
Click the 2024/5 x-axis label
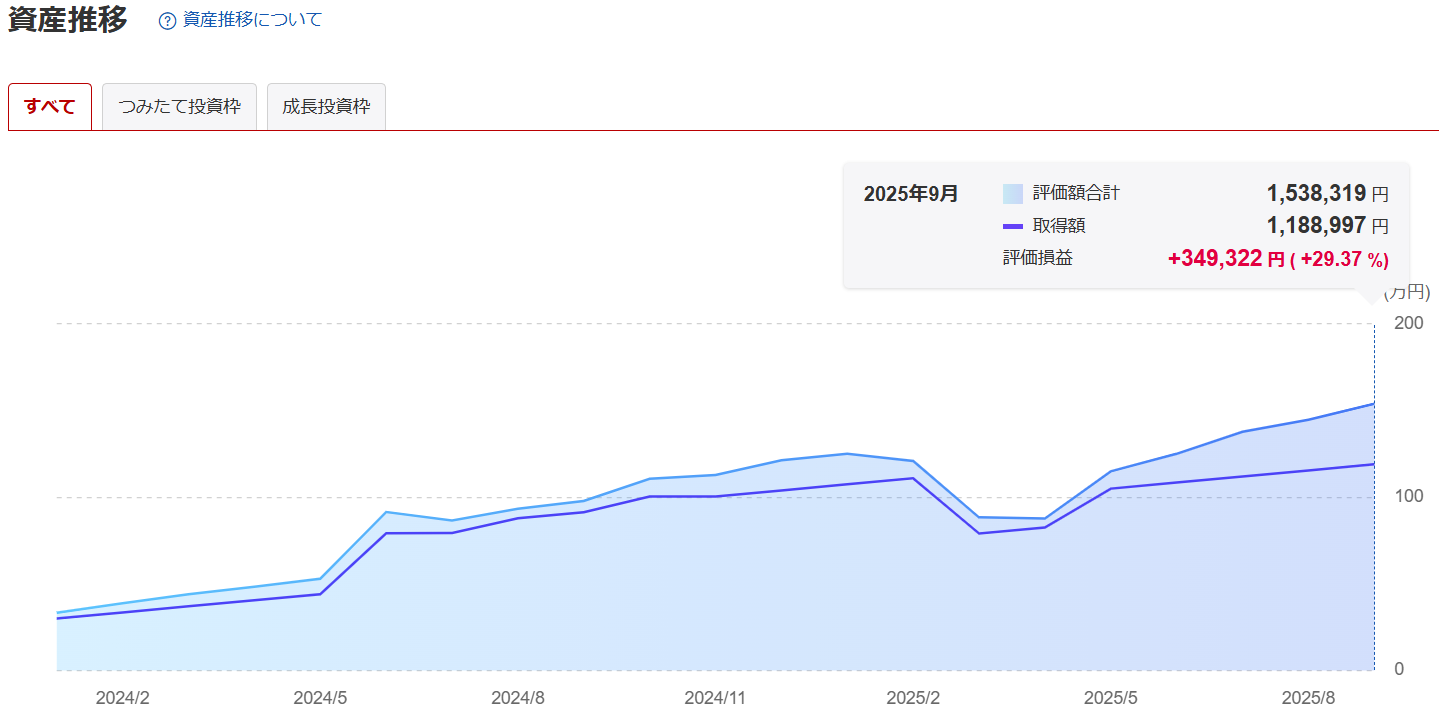coord(320,698)
